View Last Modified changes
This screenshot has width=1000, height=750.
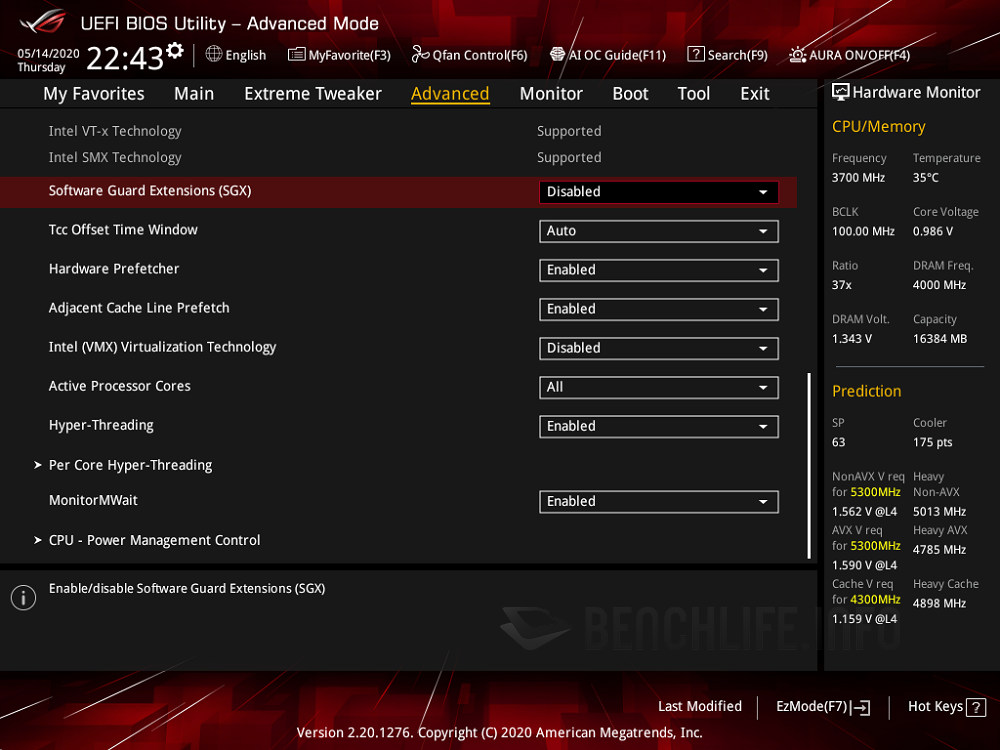(x=700, y=706)
